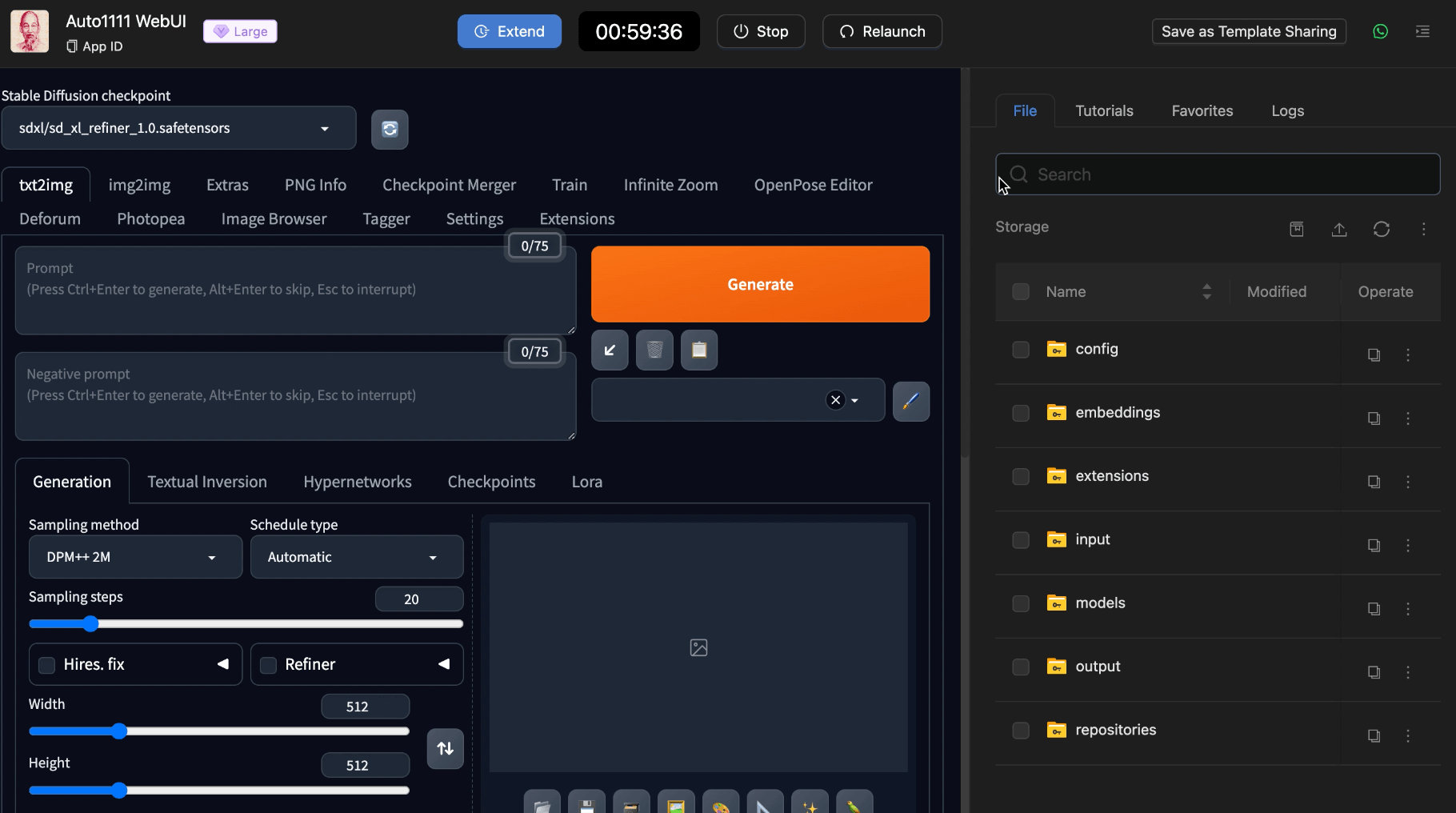Click the Negative prompt text area
1456x813 pixels.
point(295,396)
